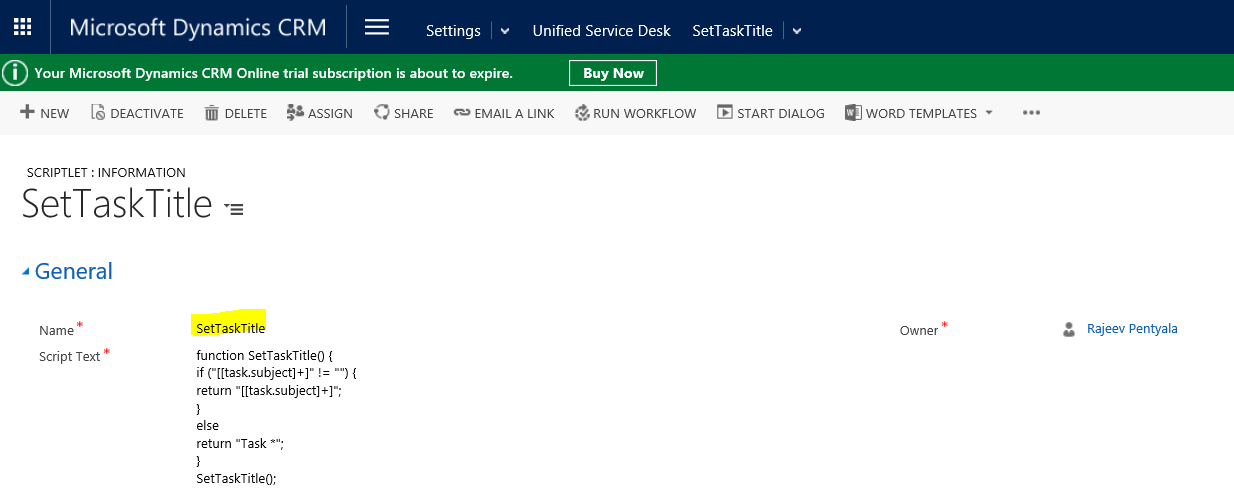Go to Unified Service Desk area
This screenshot has width=1234, height=498.
pos(601,31)
